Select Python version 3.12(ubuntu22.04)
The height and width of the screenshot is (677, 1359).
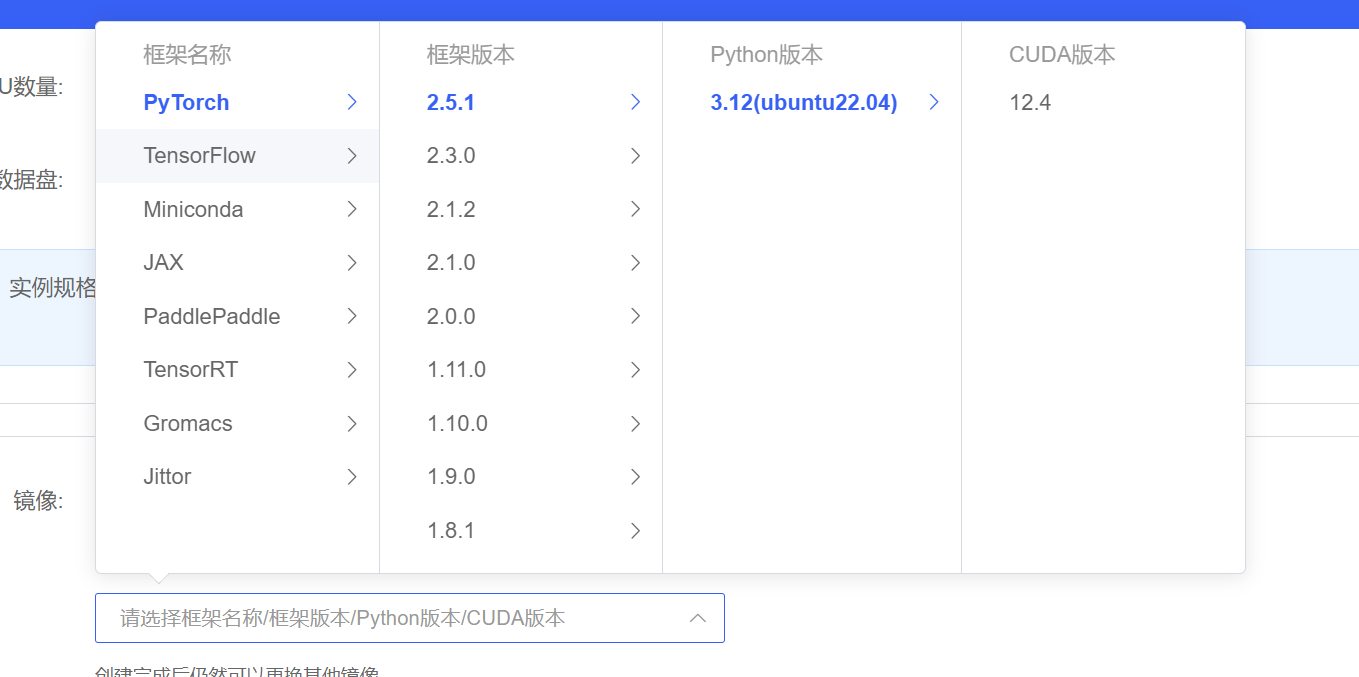tap(803, 102)
